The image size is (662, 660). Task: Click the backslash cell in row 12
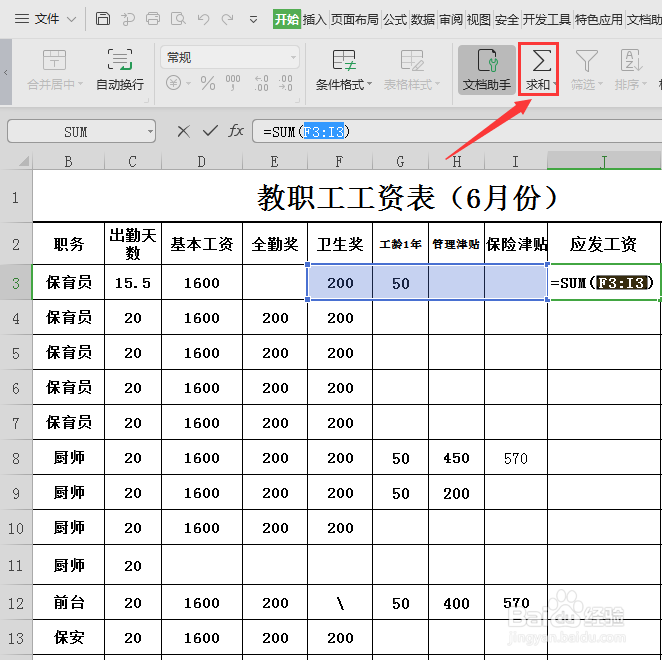[x=340, y=603]
